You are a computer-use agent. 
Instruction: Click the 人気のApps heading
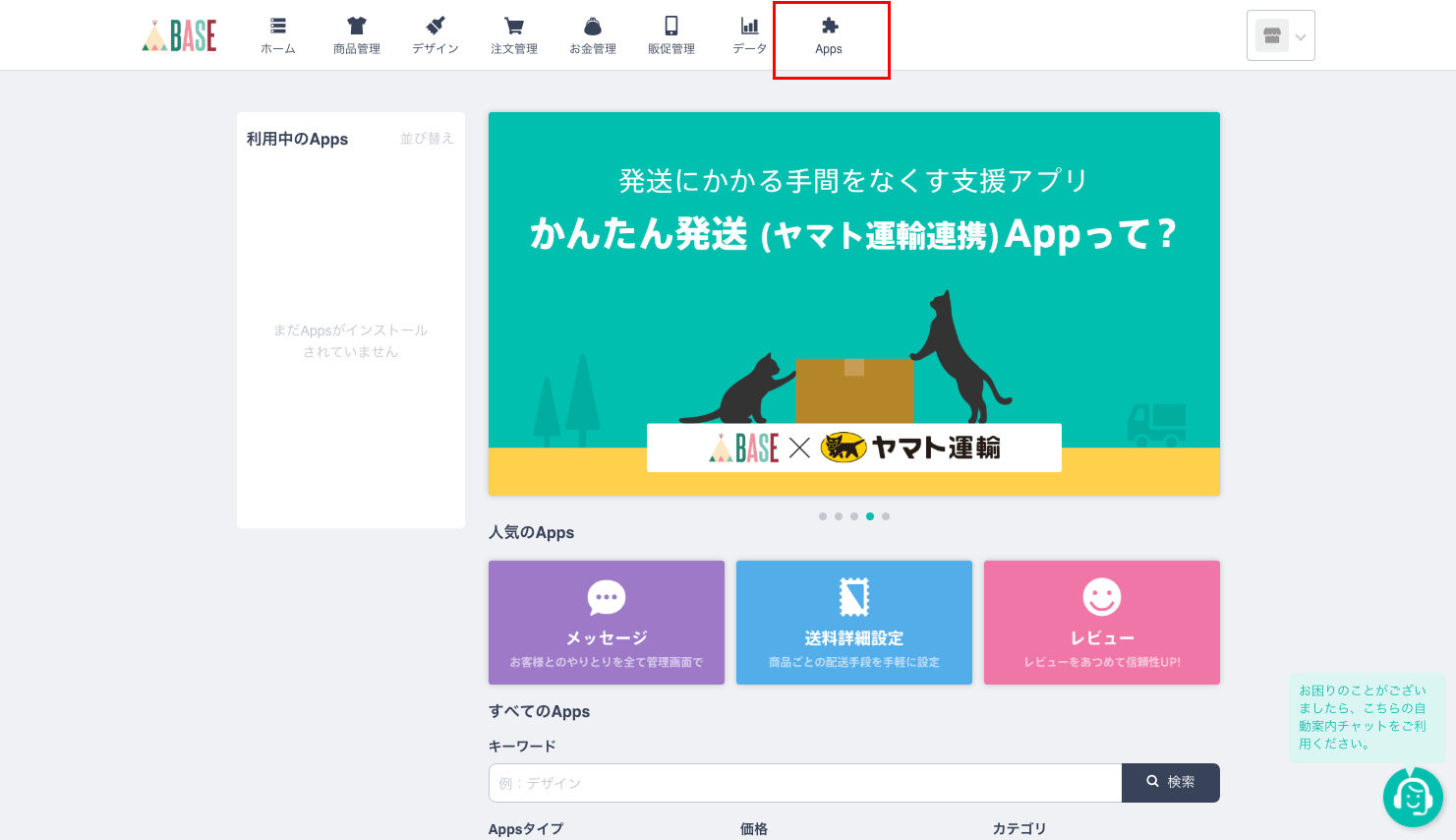pyautogui.click(x=531, y=532)
